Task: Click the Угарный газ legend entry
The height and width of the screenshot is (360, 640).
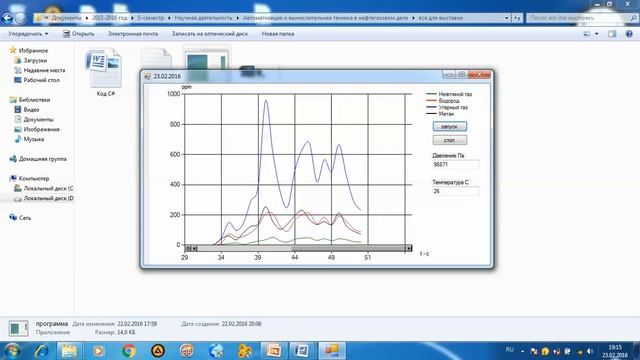Action: [x=447, y=107]
